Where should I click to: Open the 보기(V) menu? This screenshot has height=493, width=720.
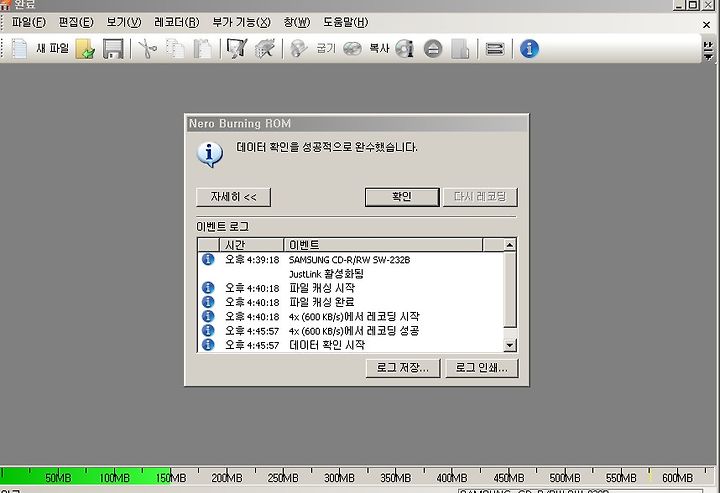click(x=124, y=22)
